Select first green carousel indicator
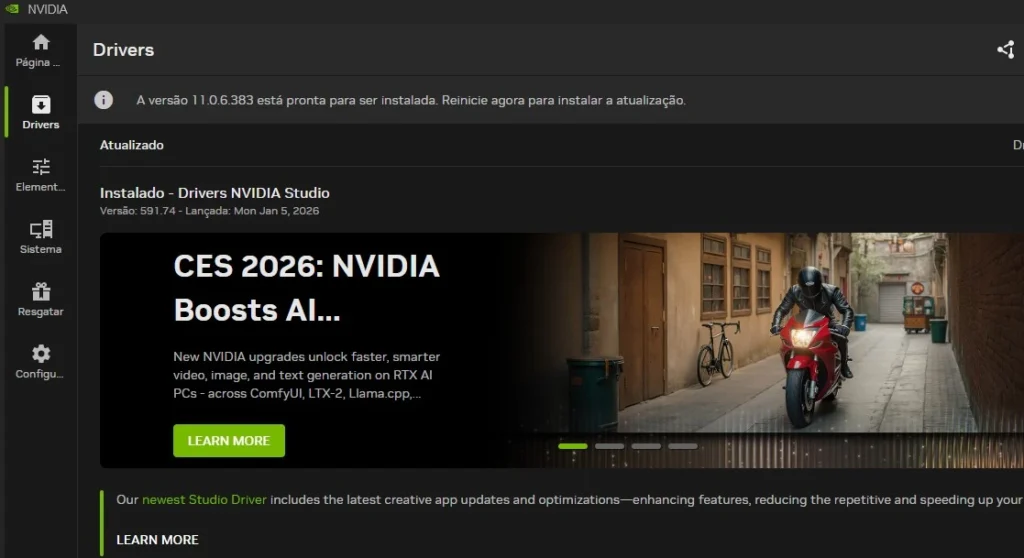This screenshot has height=558, width=1024. [x=573, y=446]
